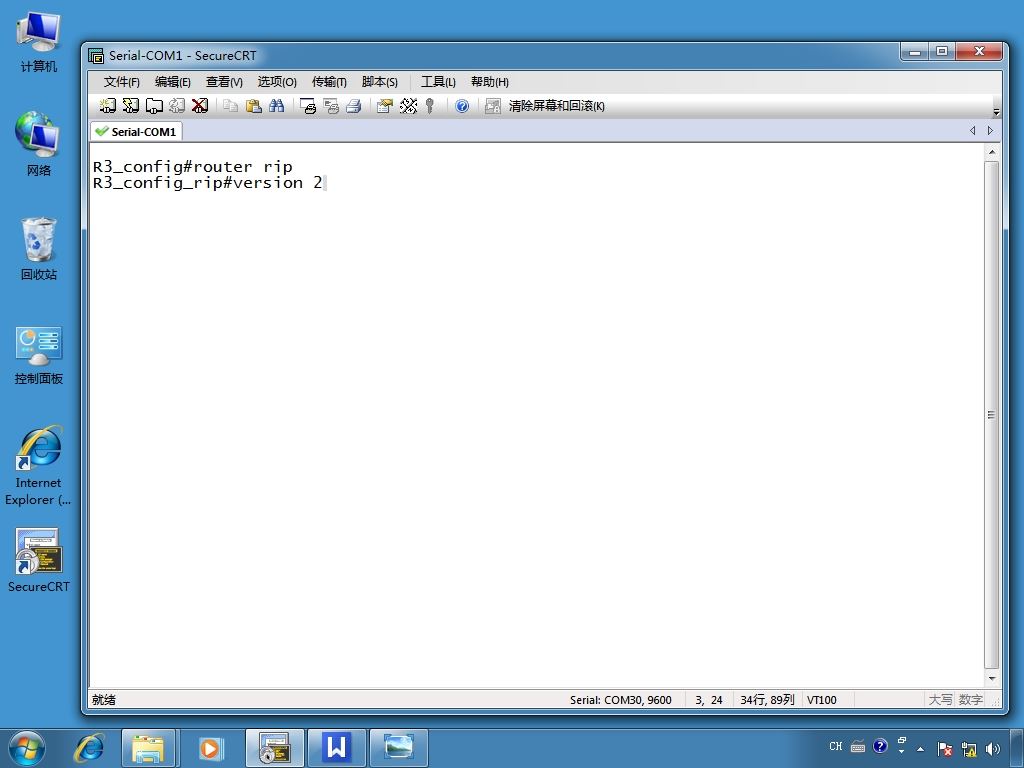Open Global Options tools icon

(x=408, y=106)
